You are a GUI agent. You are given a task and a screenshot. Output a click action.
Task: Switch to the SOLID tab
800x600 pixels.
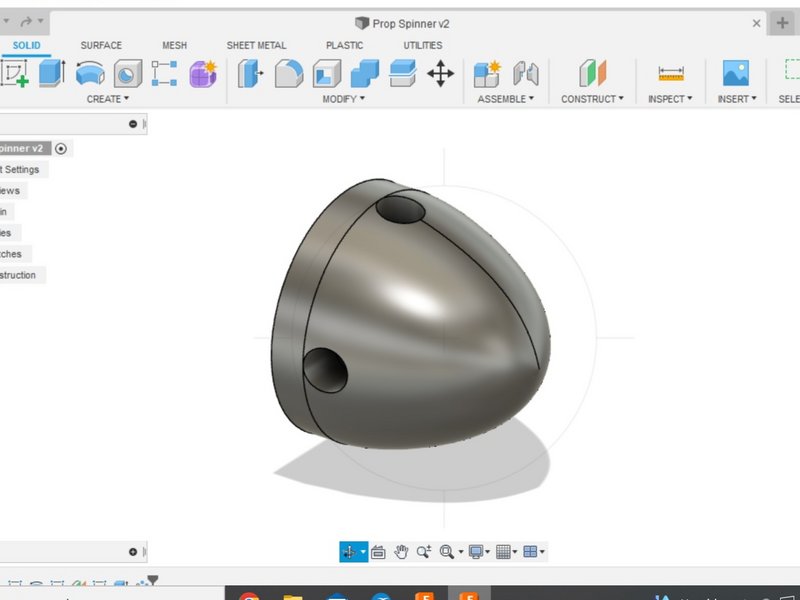[x=27, y=45]
